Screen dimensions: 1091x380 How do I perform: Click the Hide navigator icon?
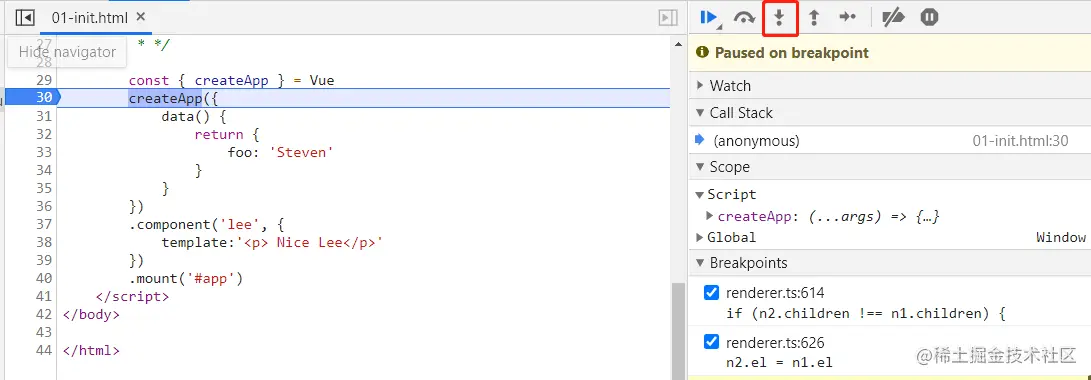pos(25,17)
